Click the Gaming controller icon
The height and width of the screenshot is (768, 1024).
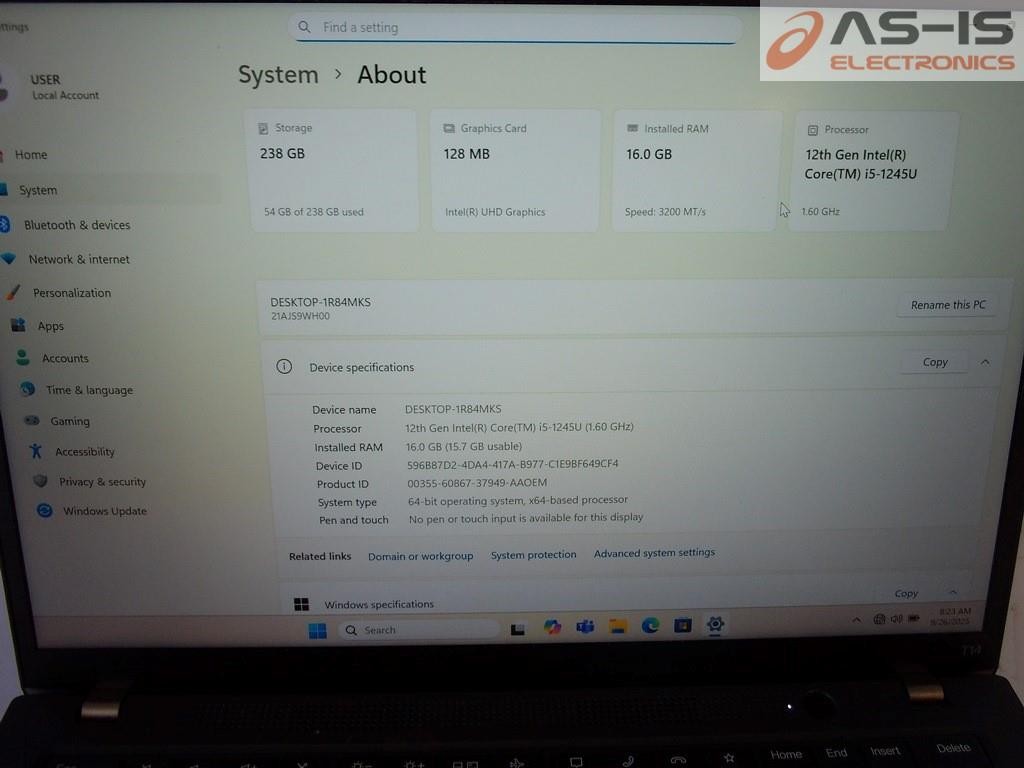tap(32, 421)
